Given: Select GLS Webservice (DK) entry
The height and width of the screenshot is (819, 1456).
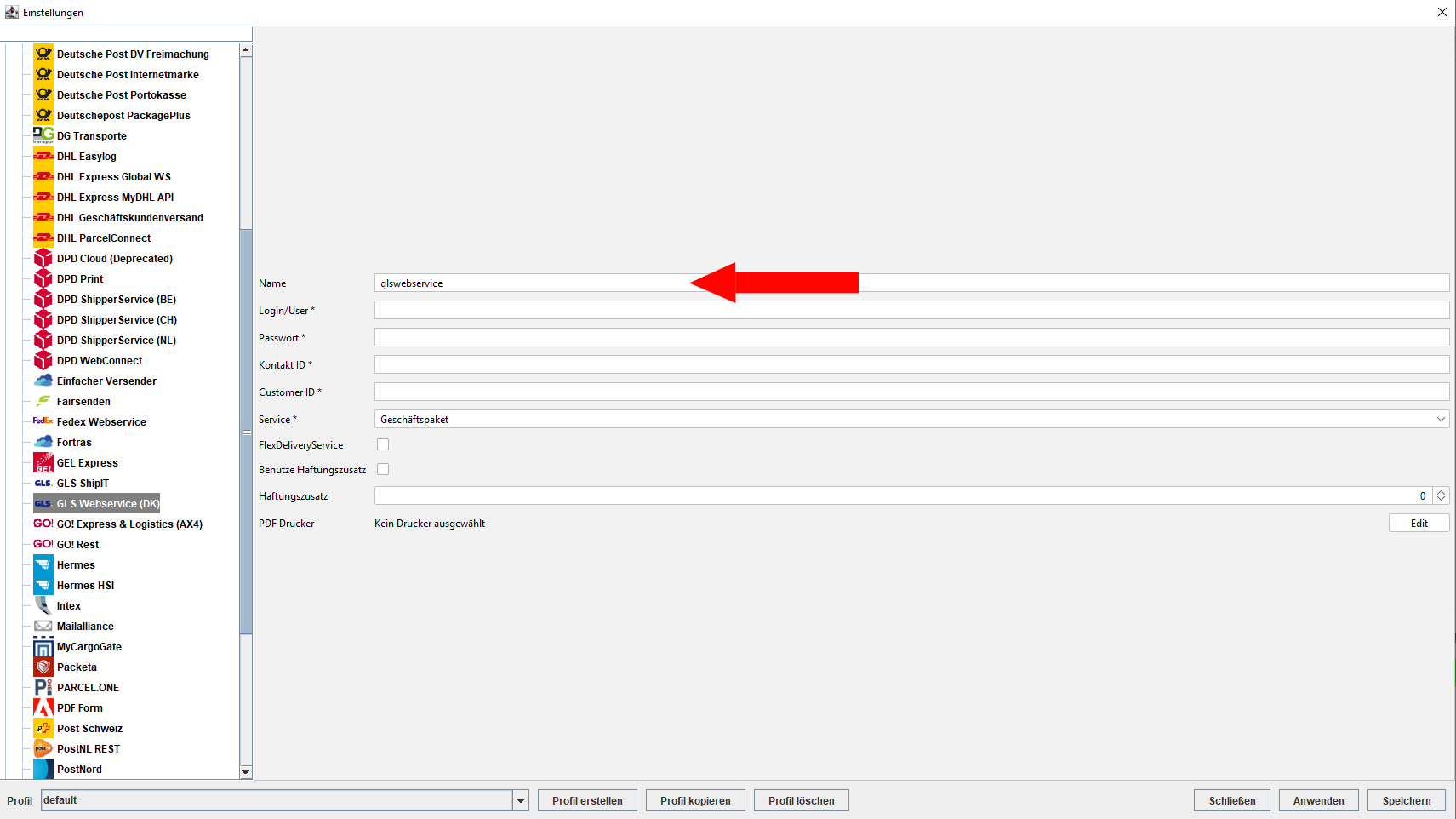Looking at the screenshot, I should point(107,503).
